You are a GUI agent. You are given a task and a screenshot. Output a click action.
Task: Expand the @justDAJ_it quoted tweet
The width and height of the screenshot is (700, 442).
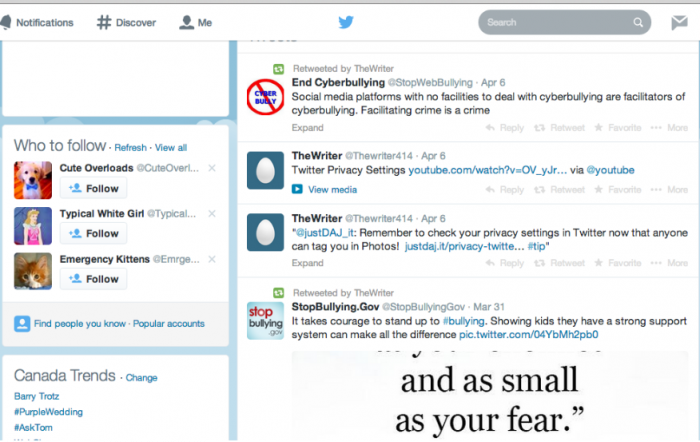pos(308,263)
